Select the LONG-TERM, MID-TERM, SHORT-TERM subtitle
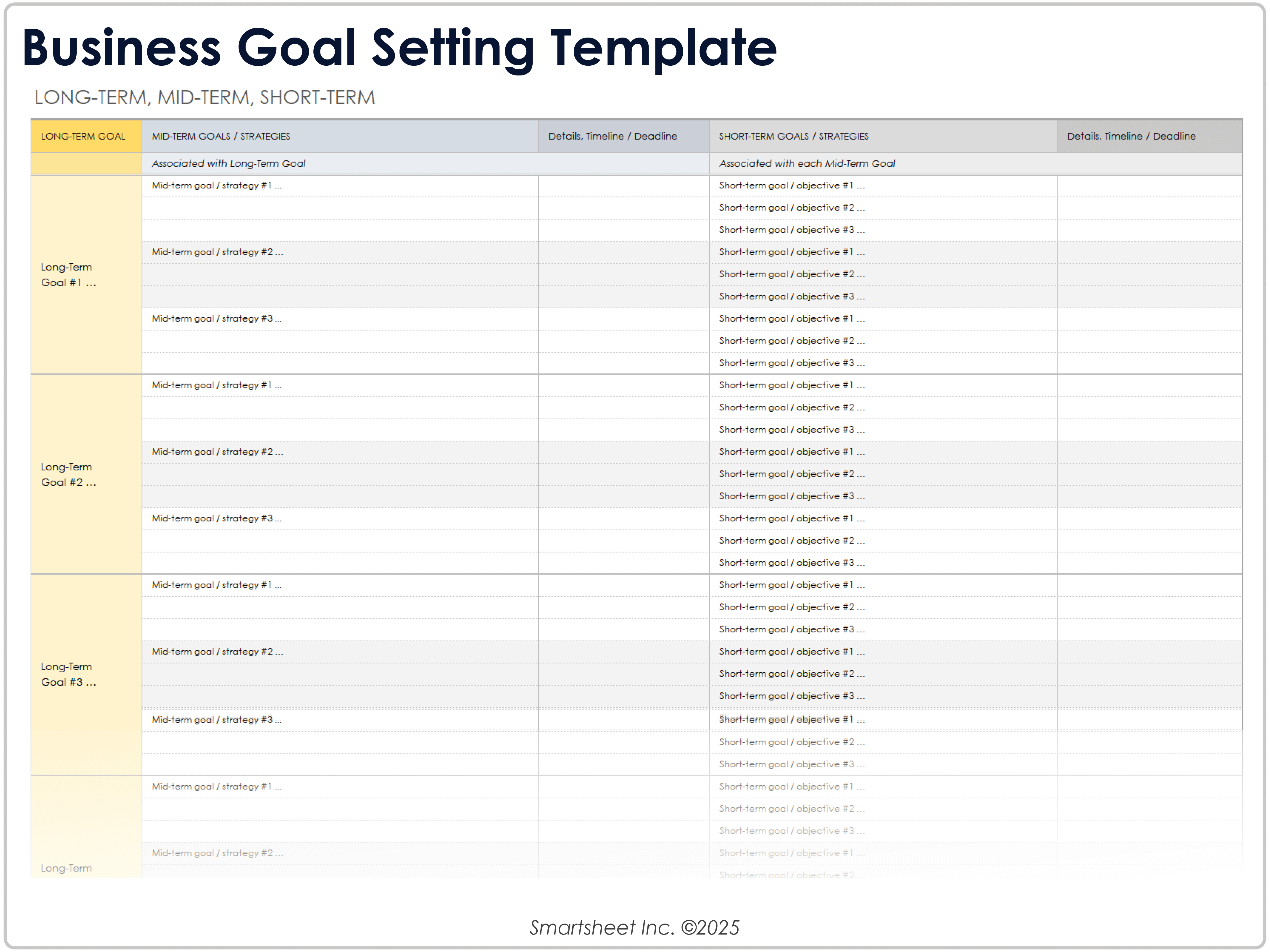This screenshot has width=1270, height=952. click(204, 98)
